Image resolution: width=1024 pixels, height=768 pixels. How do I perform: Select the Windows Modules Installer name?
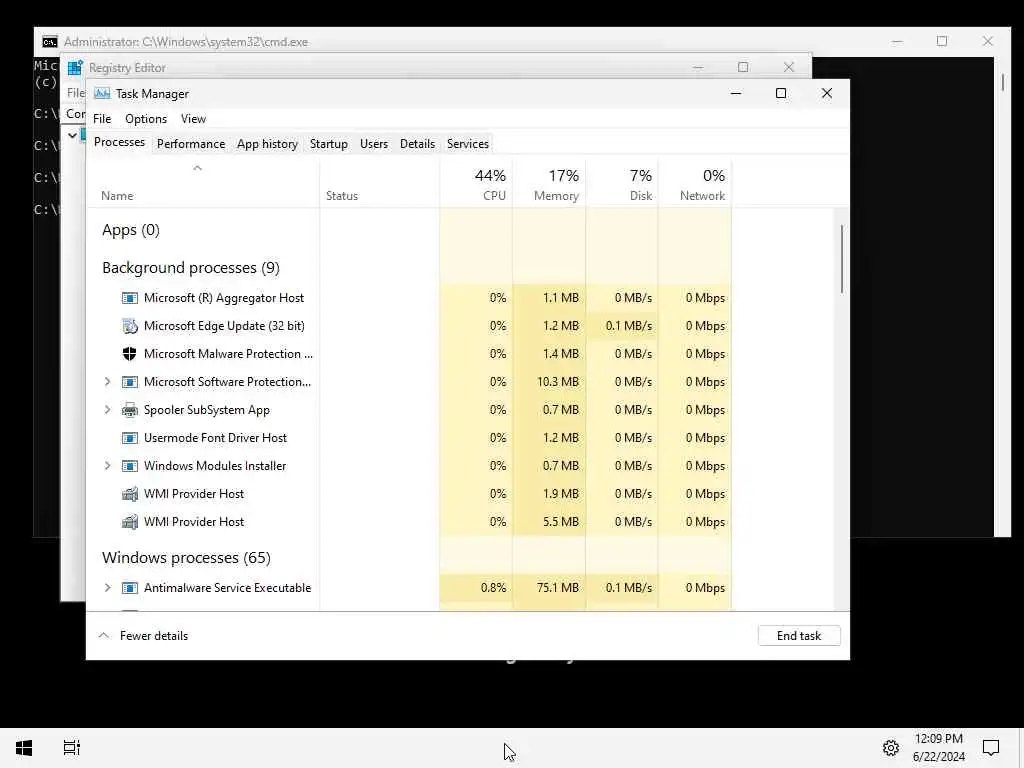[215, 466]
